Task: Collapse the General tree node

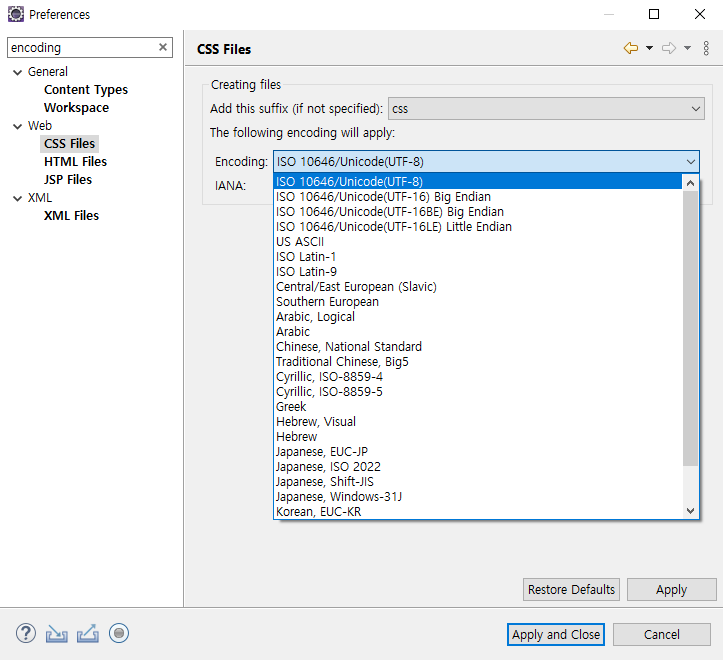Action: tap(18, 72)
